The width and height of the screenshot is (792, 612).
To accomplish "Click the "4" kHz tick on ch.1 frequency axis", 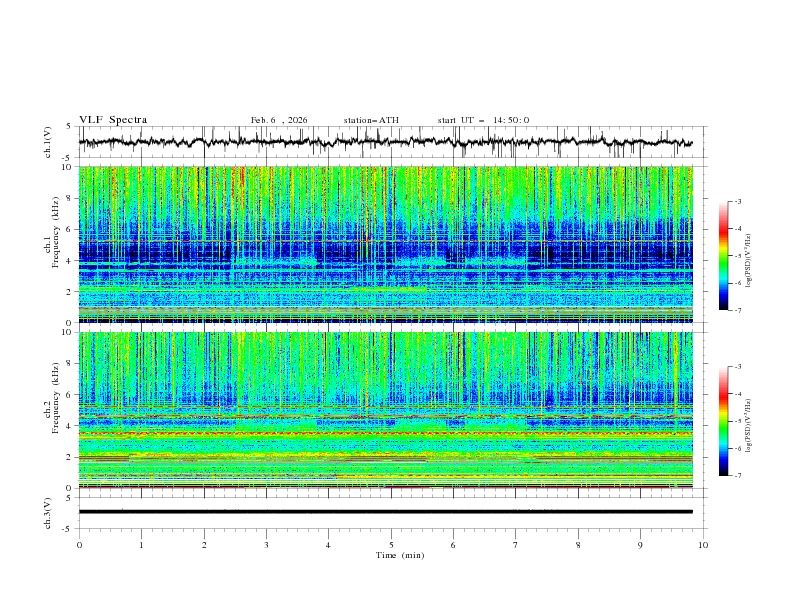I will point(71,261).
